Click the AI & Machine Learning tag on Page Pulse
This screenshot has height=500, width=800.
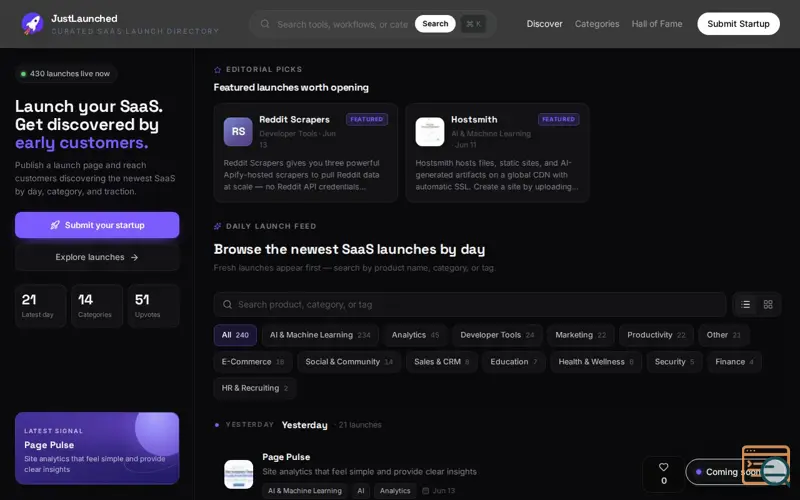click(x=305, y=491)
